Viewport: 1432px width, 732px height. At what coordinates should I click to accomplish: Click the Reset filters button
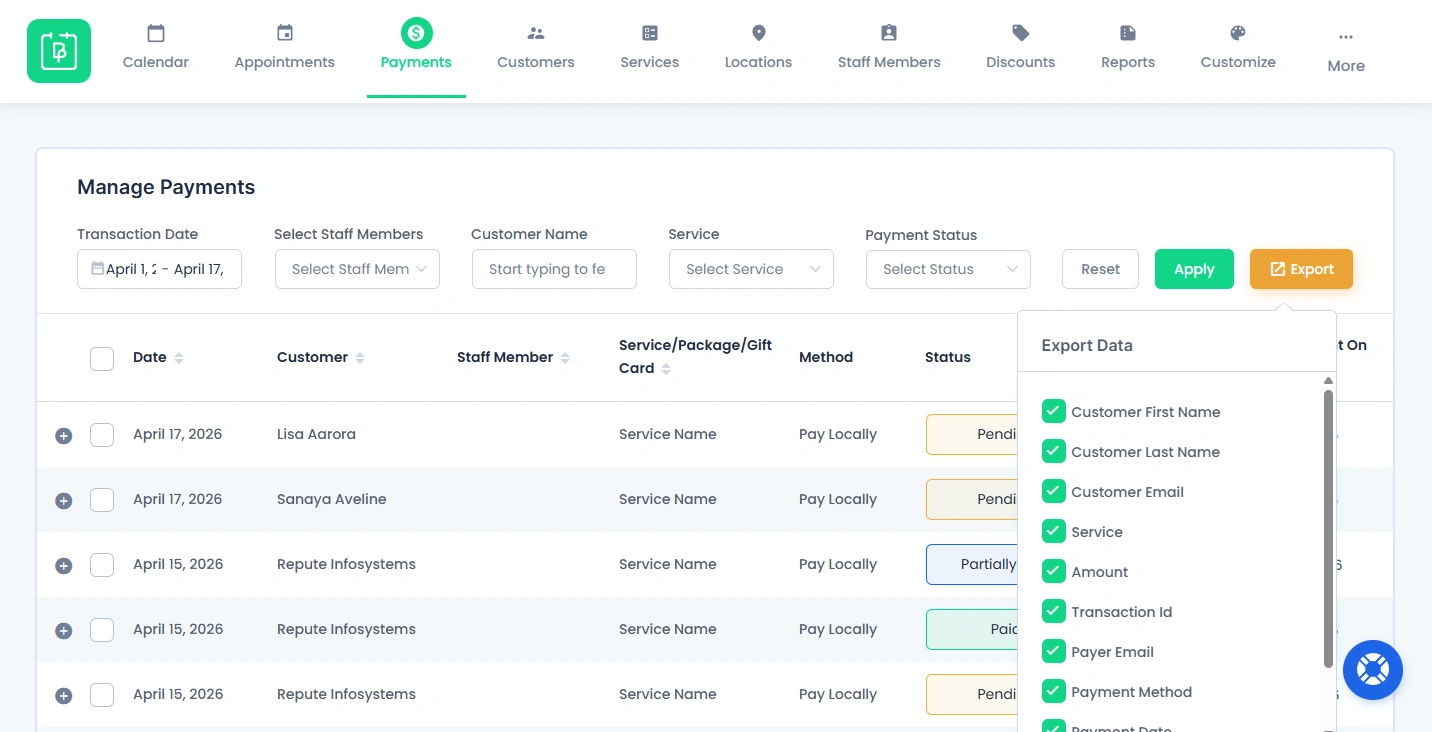coord(1100,269)
